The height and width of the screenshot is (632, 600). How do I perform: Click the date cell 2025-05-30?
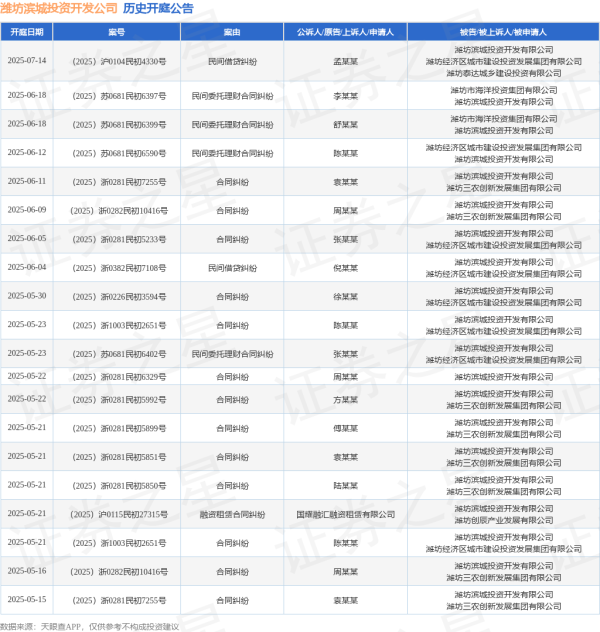pyautogui.click(x=27, y=295)
